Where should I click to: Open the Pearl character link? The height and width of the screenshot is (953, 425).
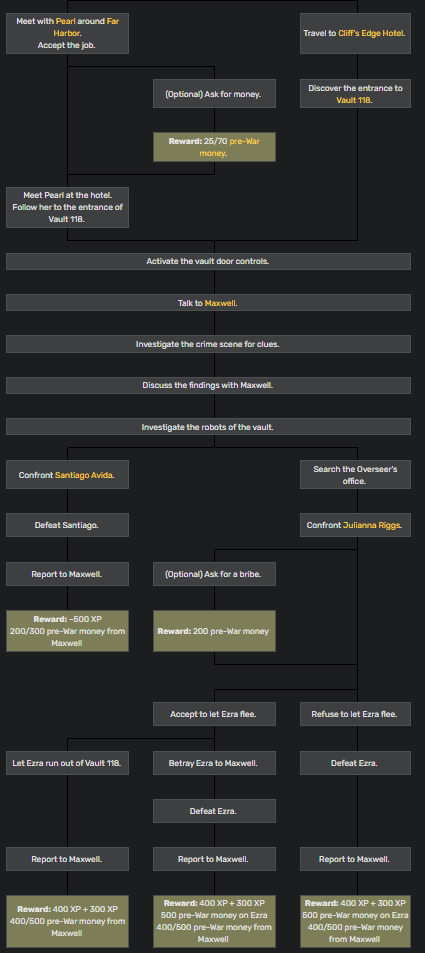66,21
